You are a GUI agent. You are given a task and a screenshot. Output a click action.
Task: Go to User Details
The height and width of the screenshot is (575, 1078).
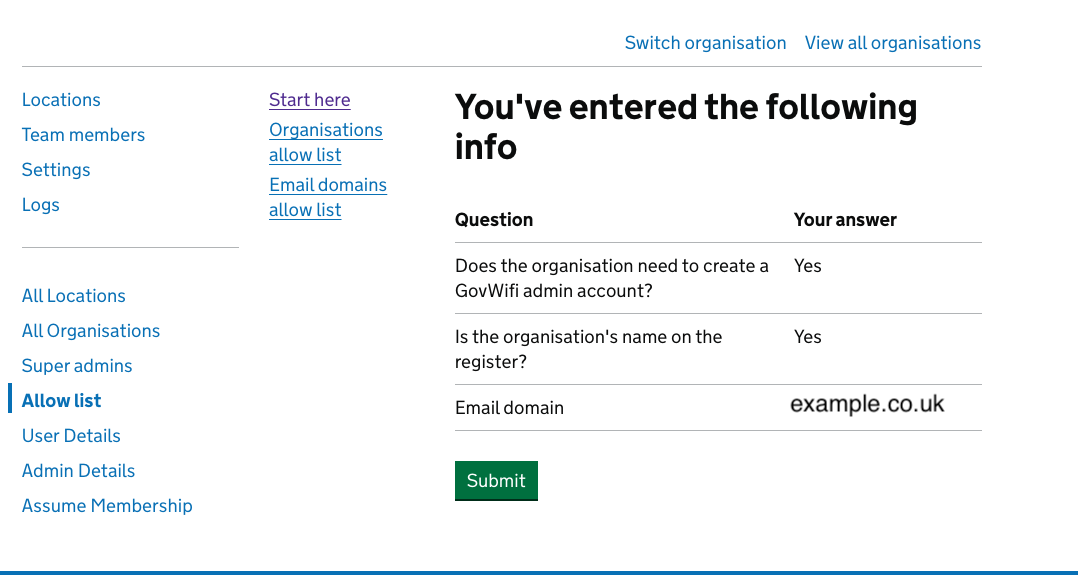pos(71,436)
